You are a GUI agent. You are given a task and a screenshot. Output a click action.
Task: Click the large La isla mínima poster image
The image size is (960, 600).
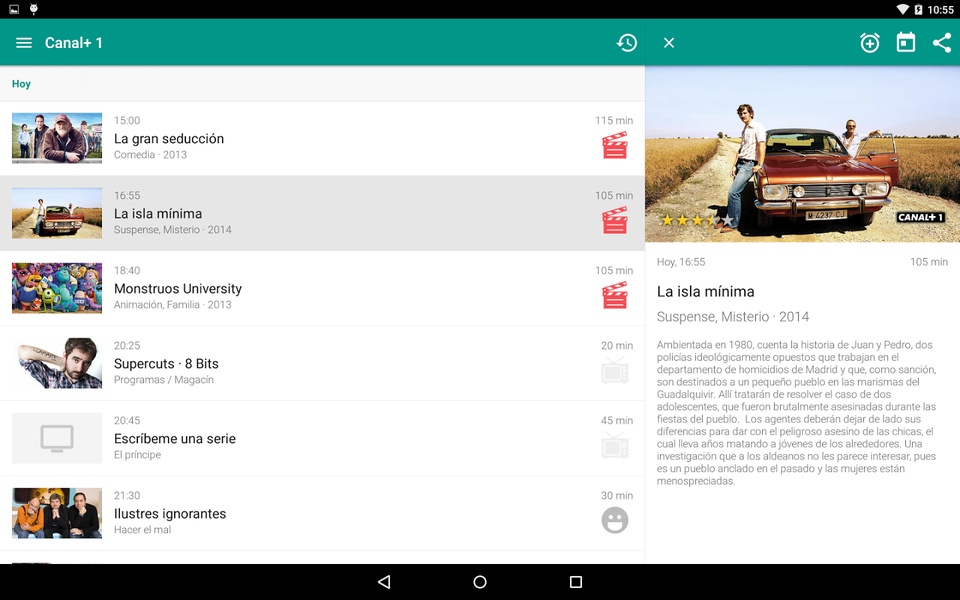pyautogui.click(x=803, y=154)
